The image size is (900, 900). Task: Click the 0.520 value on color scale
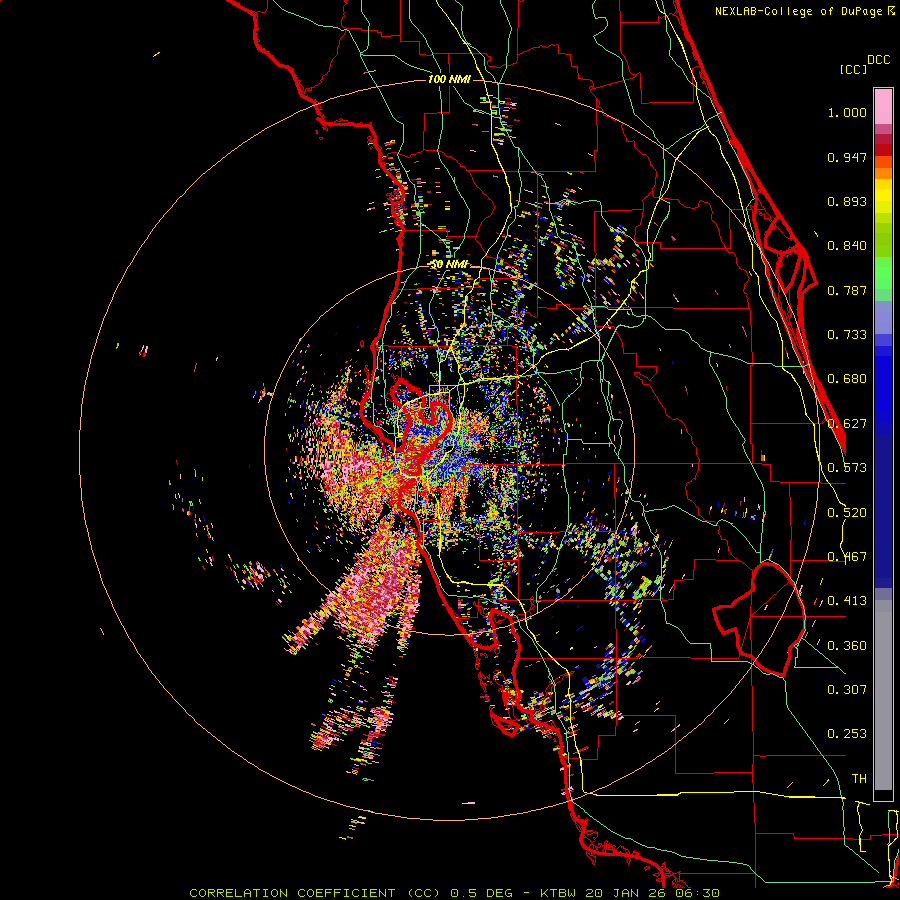click(x=847, y=513)
